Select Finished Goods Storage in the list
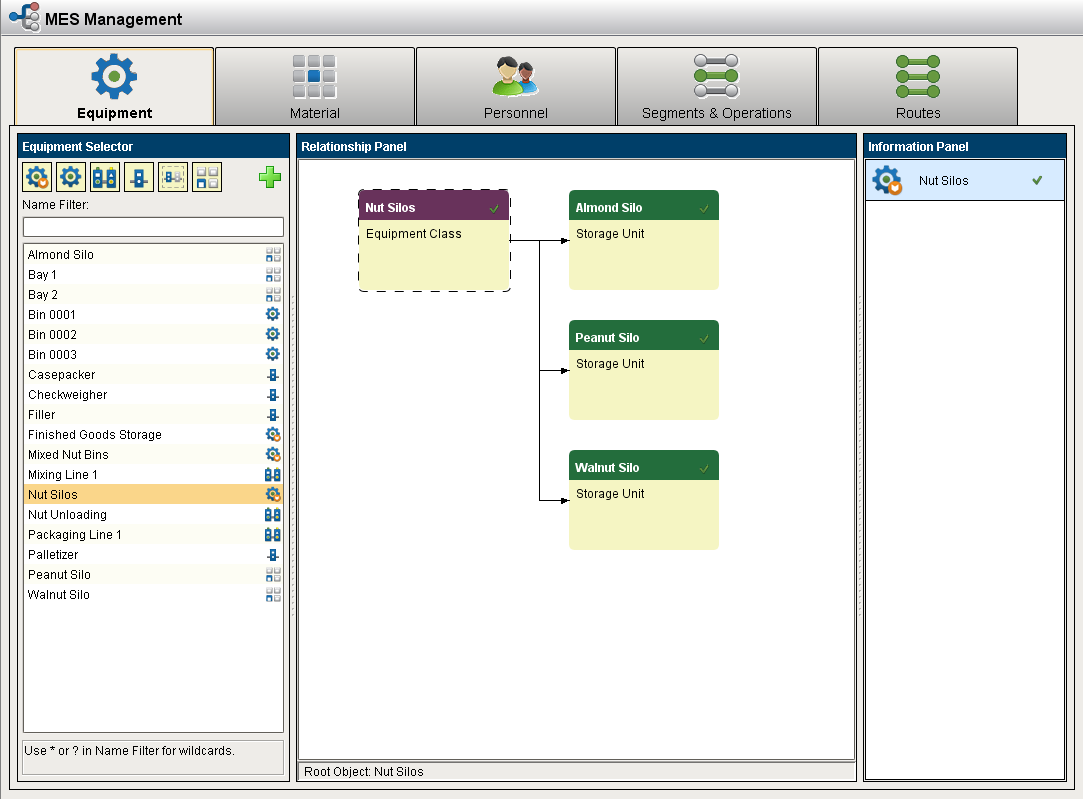 pyautogui.click(x=95, y=435)
